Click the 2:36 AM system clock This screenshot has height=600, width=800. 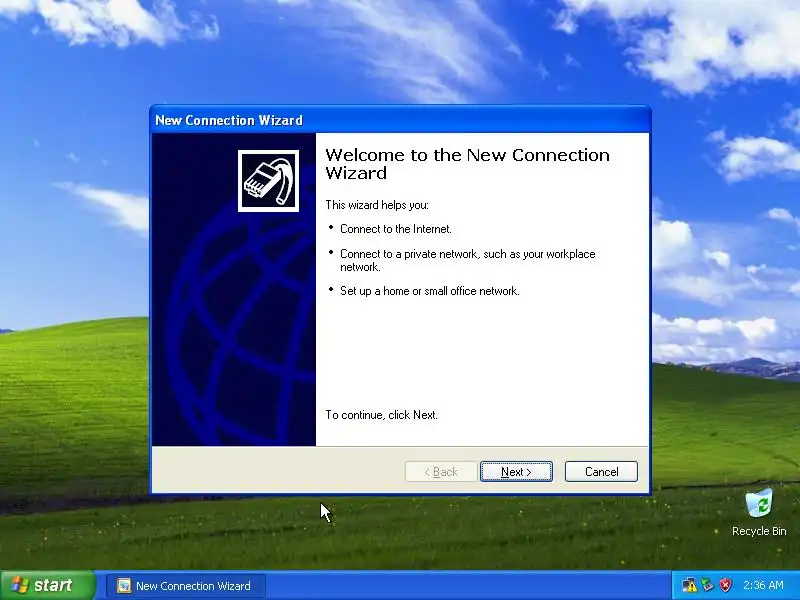(x=763, y=585)
